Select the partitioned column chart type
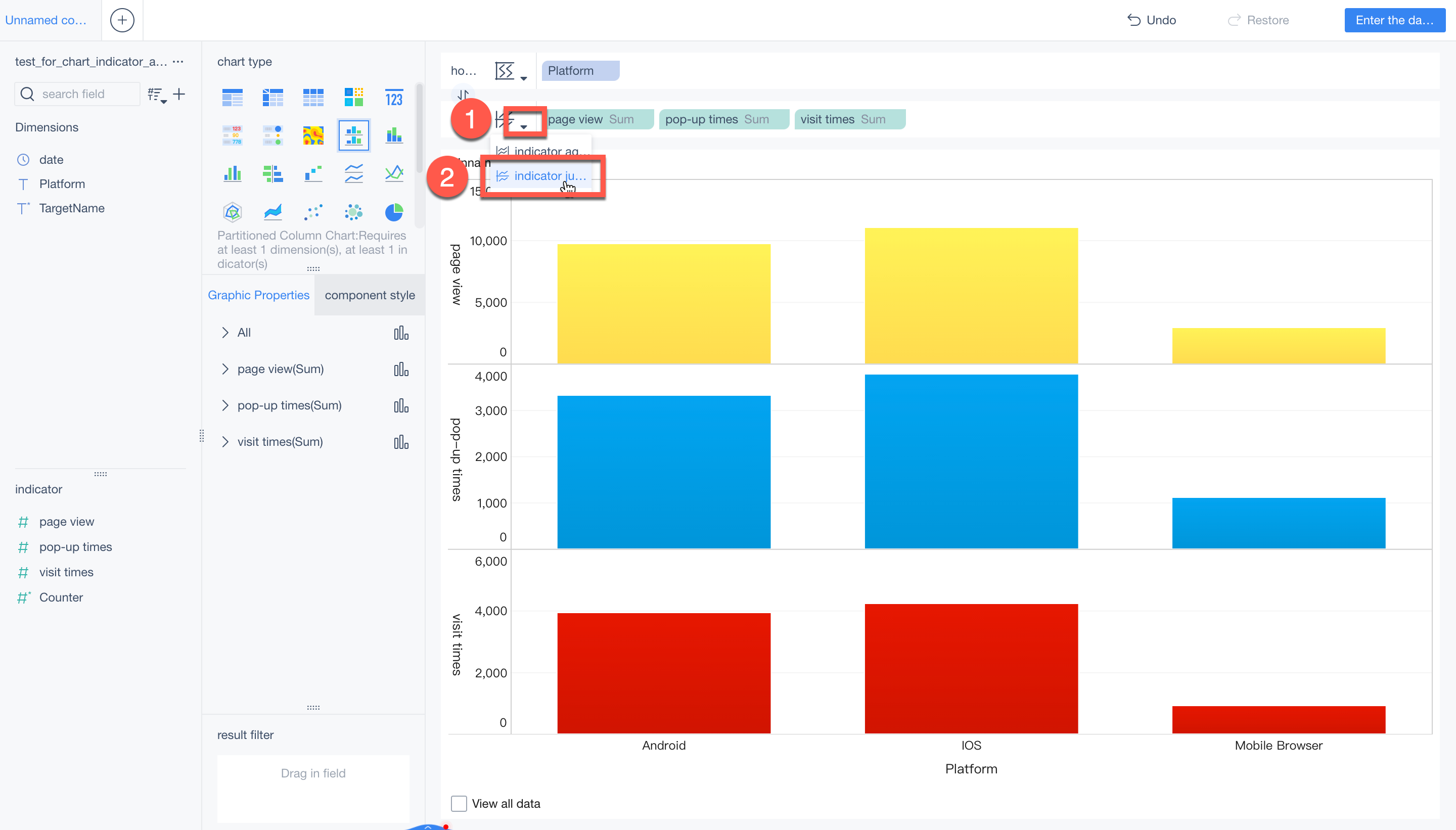 353,135
